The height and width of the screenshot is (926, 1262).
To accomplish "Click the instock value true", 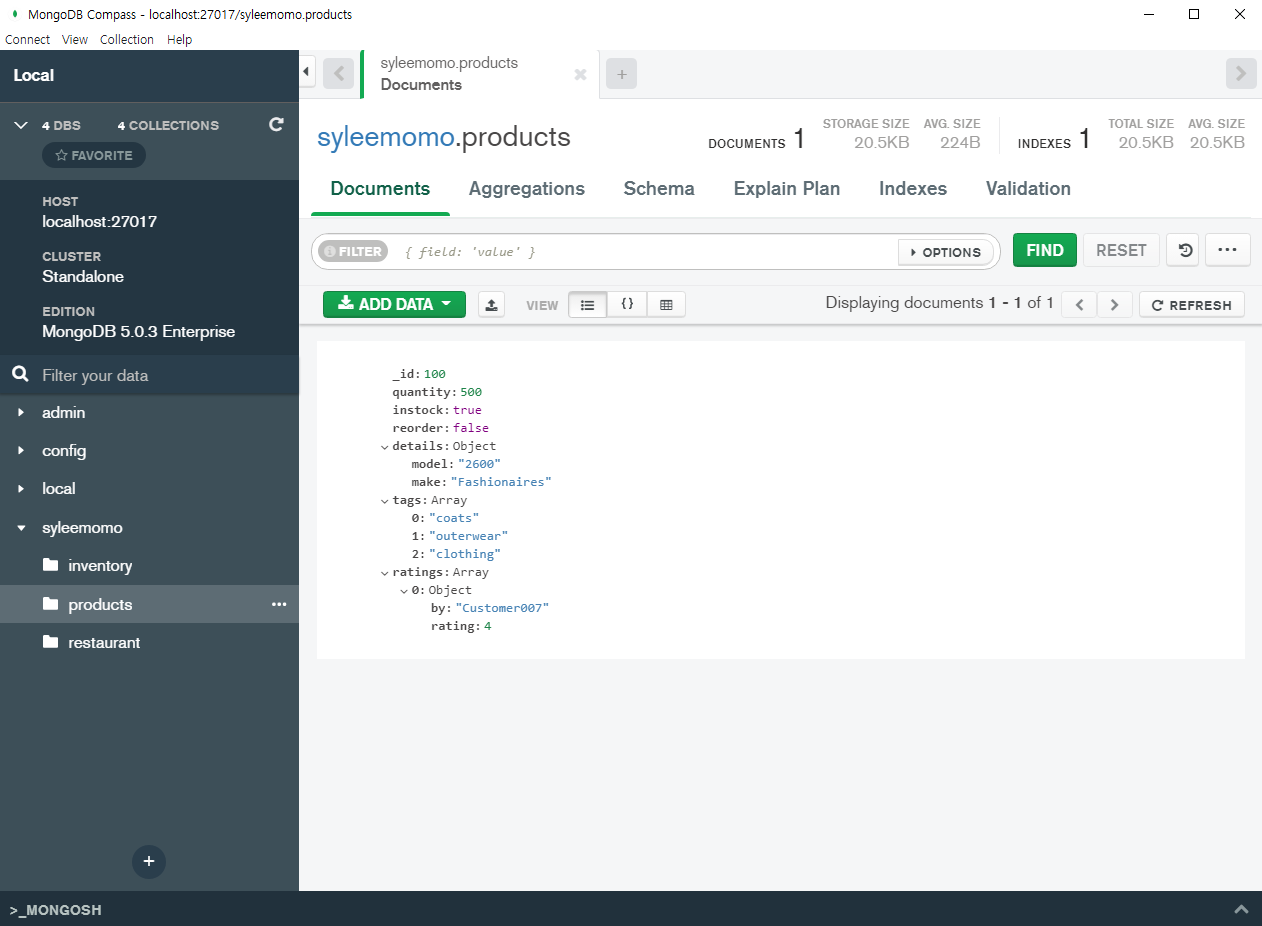I will point(467,410).
